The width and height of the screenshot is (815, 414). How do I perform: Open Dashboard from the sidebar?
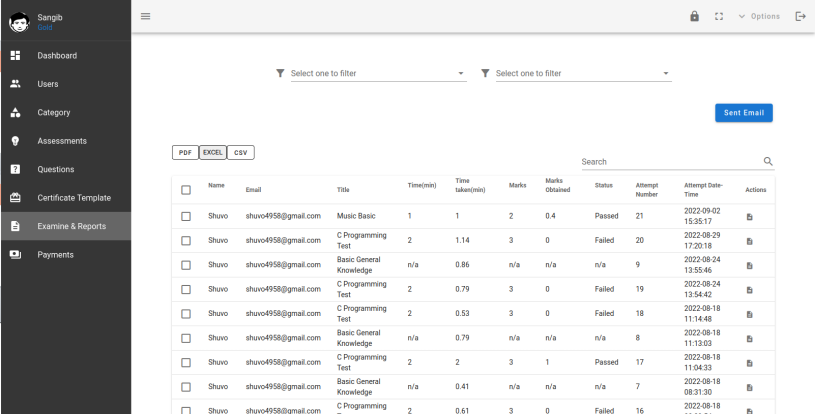pyautogui.click(x=57, y=55)
